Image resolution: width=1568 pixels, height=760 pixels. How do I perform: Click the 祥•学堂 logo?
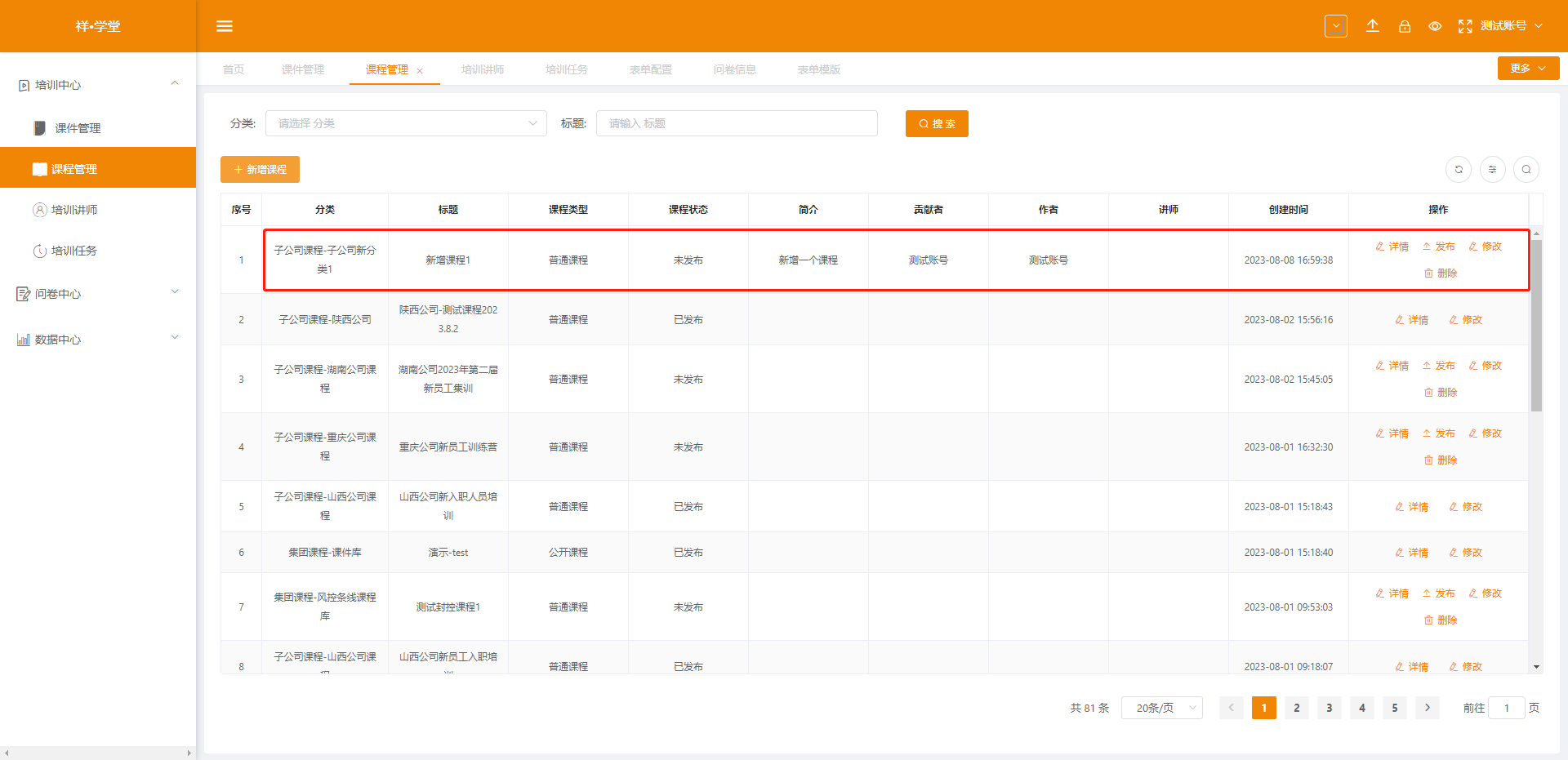coord(98,26)
